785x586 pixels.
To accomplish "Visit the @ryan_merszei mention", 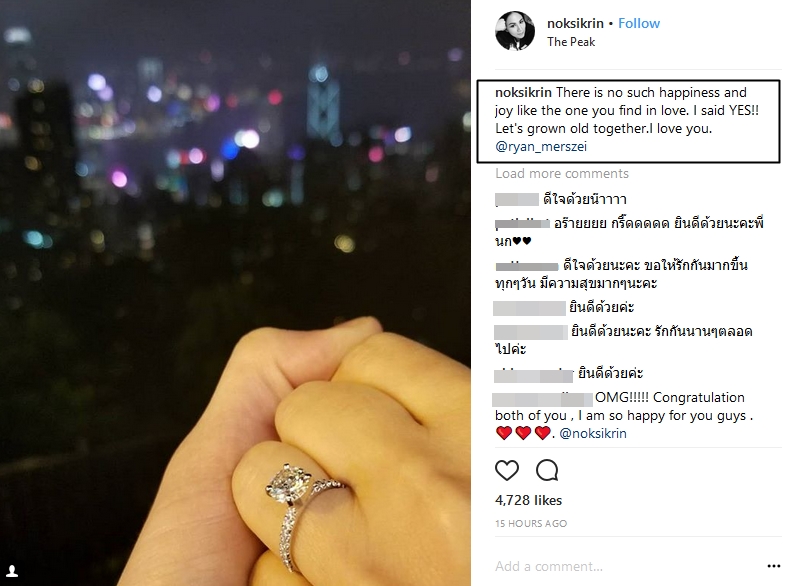I will coord(541,147).
